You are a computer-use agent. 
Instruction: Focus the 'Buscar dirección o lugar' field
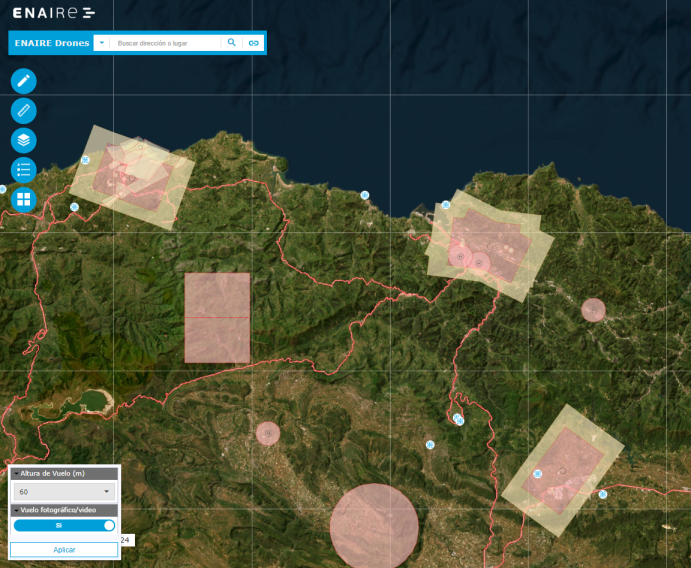(167, 43)
